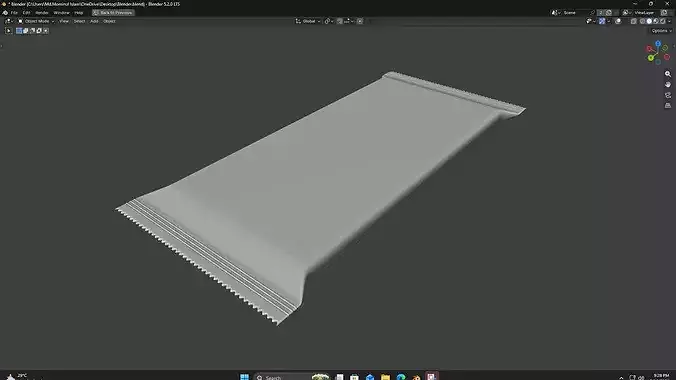
Task: Open the View Layer browse dropdown
Action: click(x=627, y=13)
